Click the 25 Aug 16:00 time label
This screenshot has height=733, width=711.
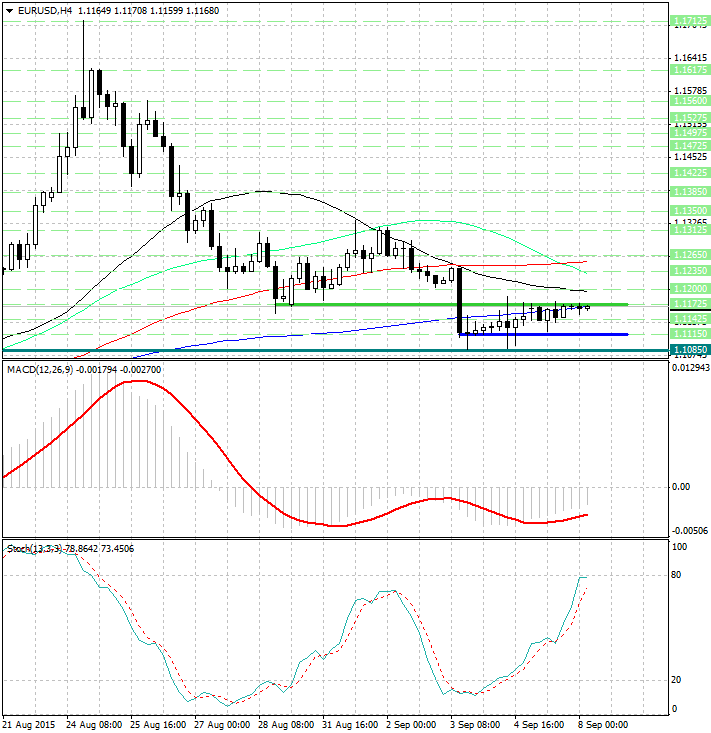(x=158, y=725)
